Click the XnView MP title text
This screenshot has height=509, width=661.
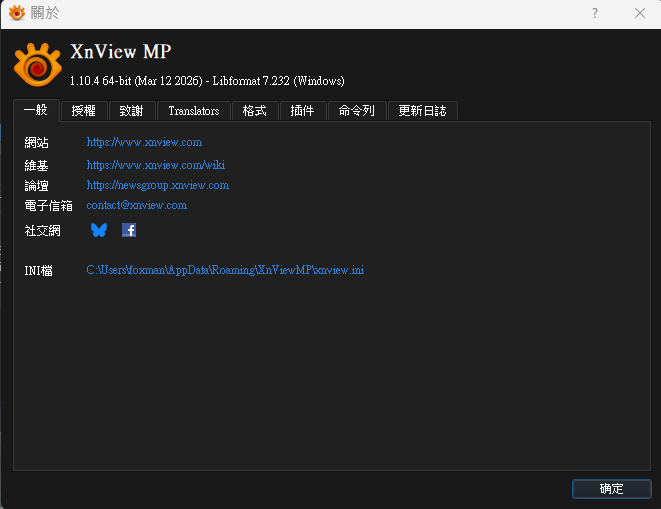121,51
